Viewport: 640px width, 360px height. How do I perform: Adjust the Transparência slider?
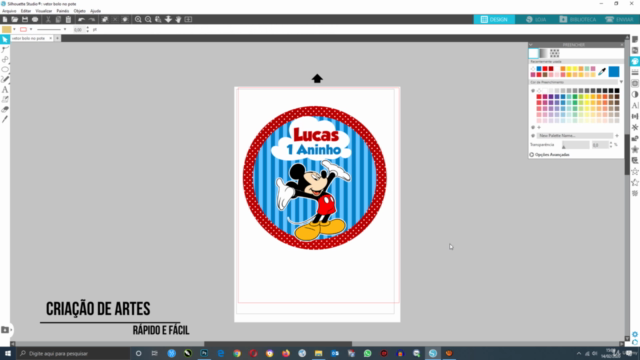(576, 145)
